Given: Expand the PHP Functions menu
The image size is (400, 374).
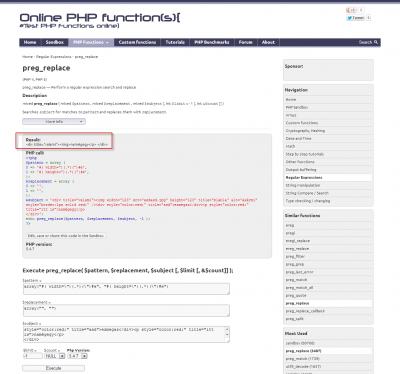Looking at the screenshot, I should 91,42.
